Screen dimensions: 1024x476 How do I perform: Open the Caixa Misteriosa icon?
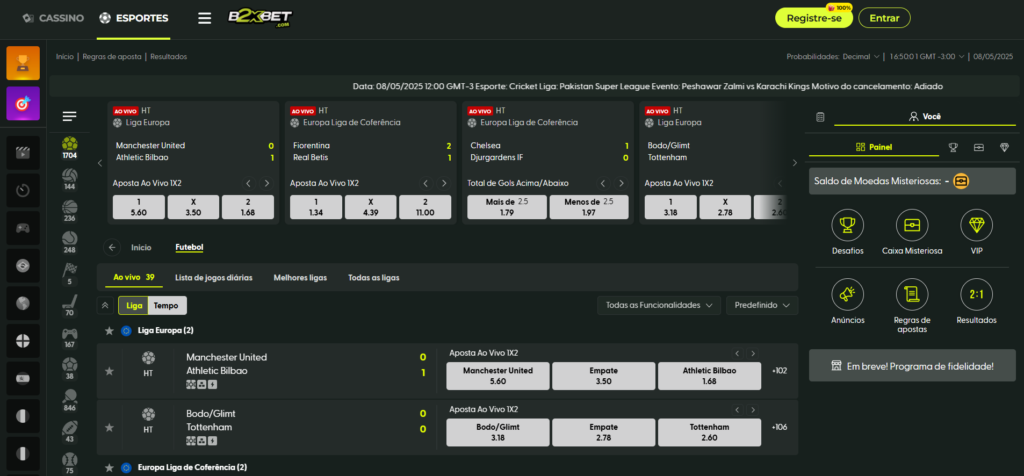pos(912,225)
